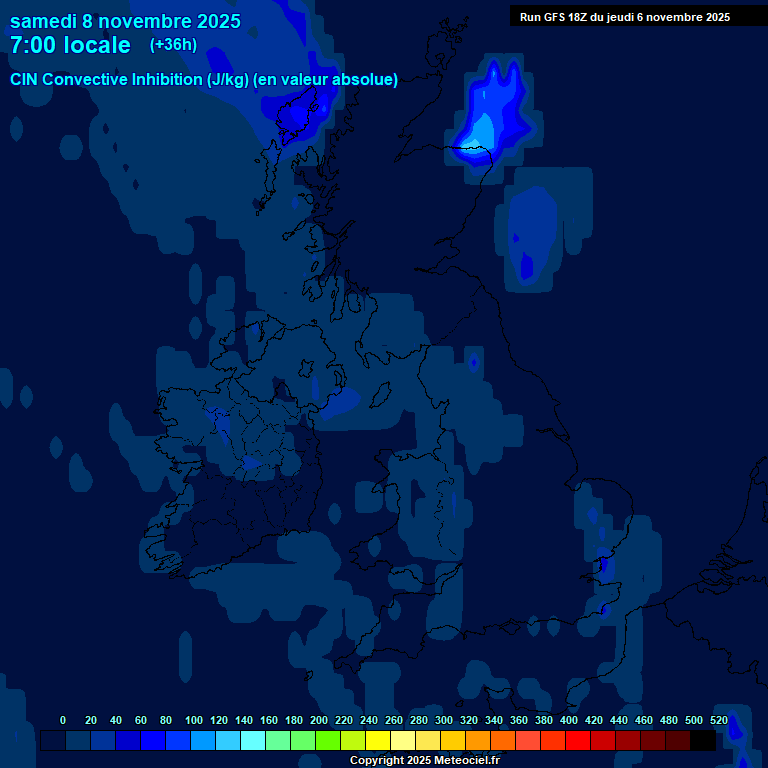Viewport: 768px width, 768px height.
Task: Click the date title samedi 8 novembre 2025
Action: tap(125, 21)
